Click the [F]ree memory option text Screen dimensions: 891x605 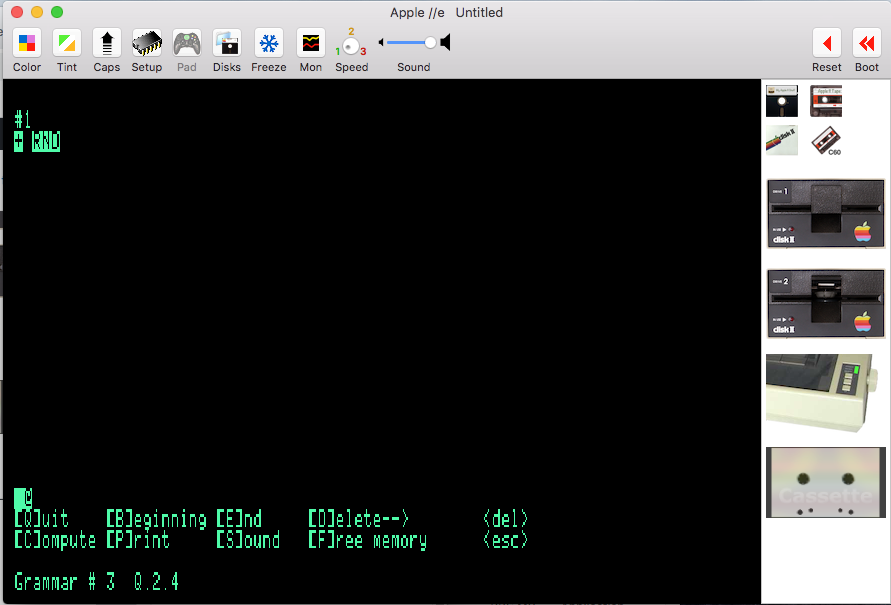pyautogui.click(x=368, y=540)
